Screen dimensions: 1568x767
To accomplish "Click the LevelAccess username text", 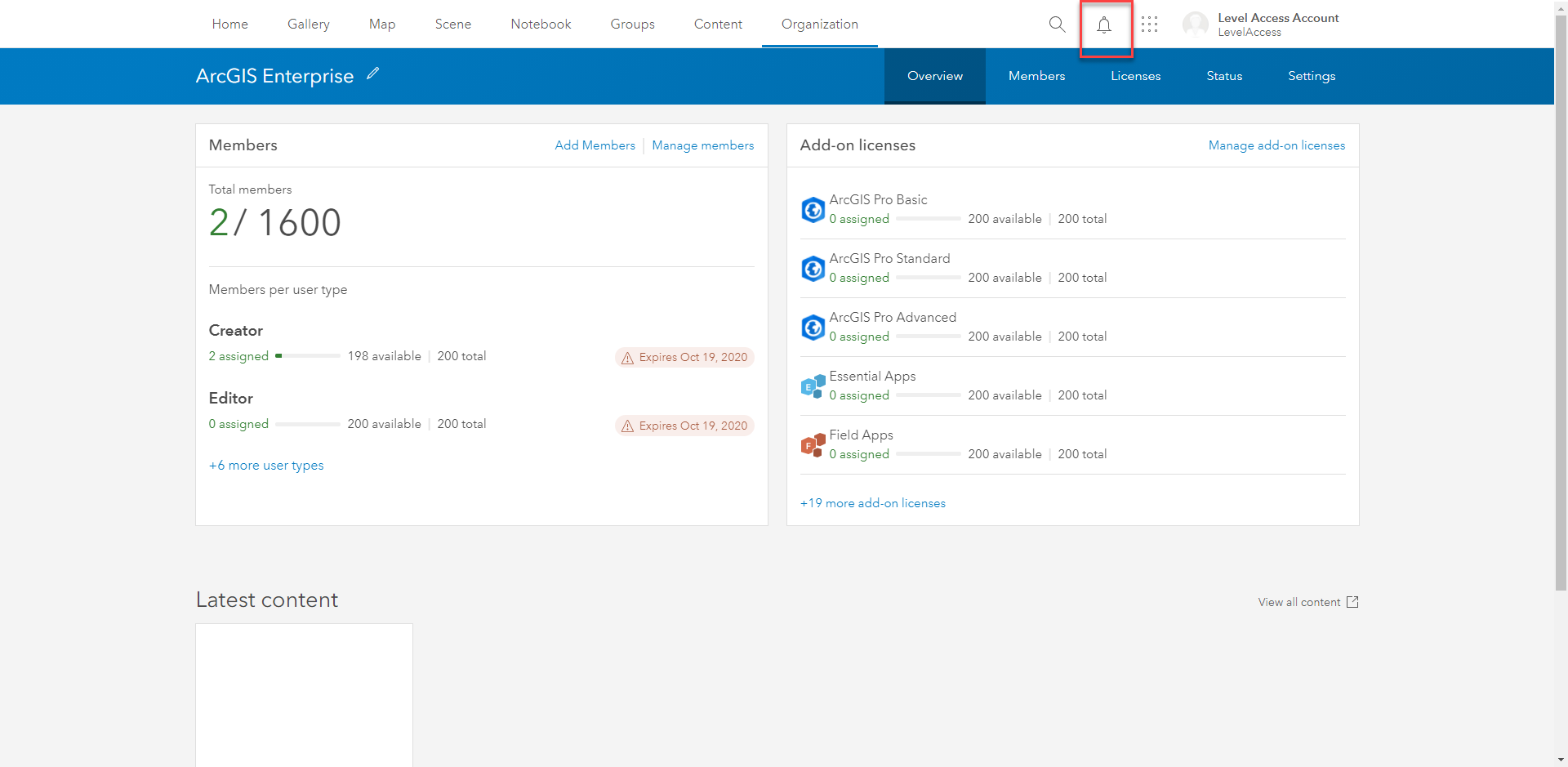I will coord(1249,33).
